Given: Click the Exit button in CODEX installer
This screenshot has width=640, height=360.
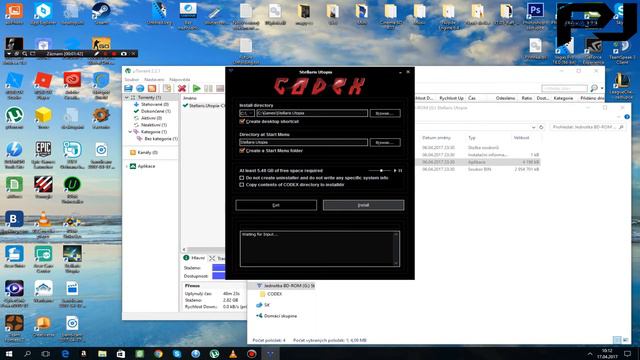Looking at the screenshot, I should click(x=276, y=205).
